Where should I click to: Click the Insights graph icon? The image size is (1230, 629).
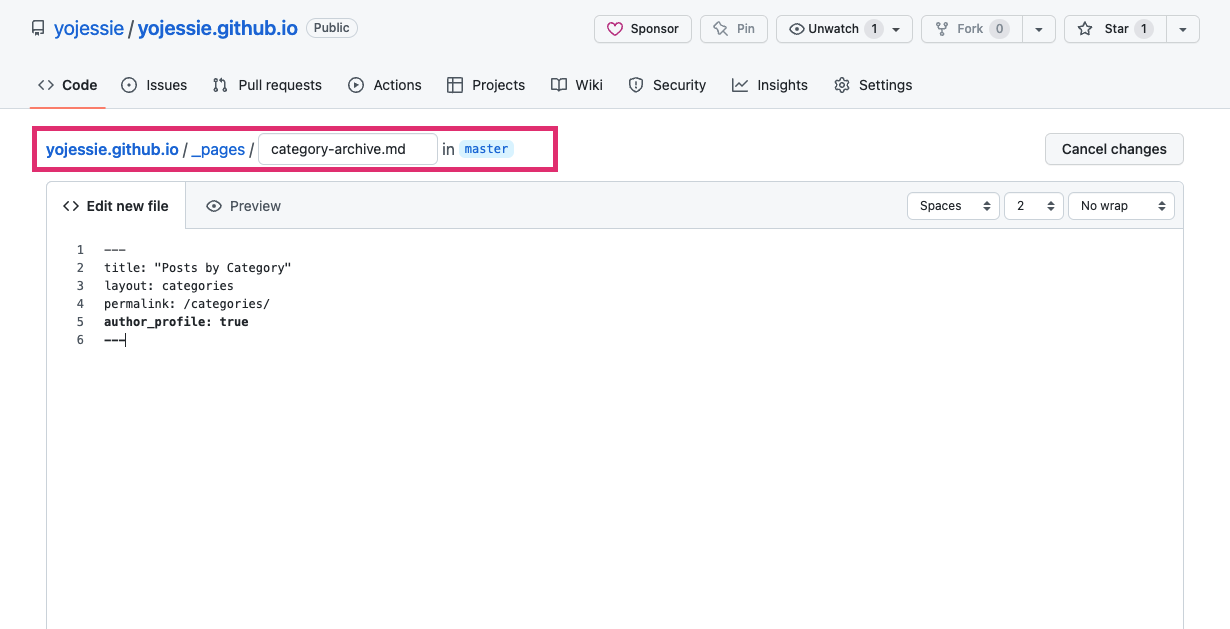point(740,85)
